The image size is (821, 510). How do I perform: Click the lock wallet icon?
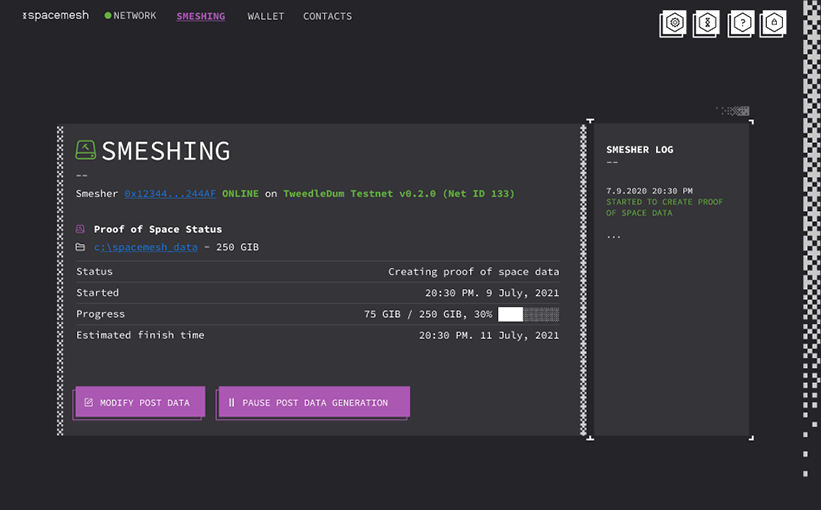tap(773, 24)
